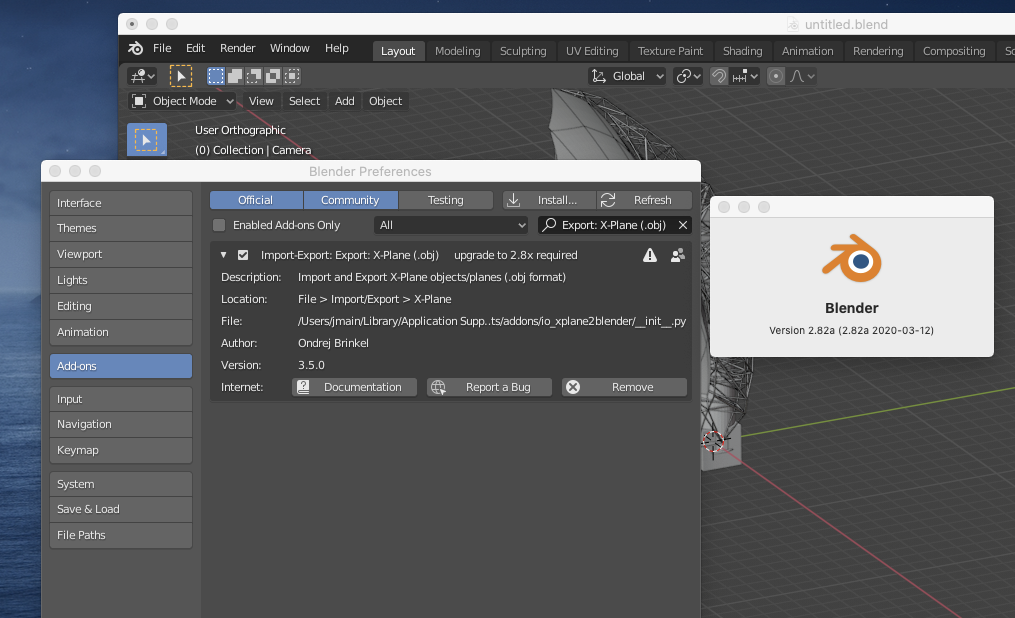Switch to the Sculpting workspace tab
Viewport: 1015px width, 618px height.
[523, 51]
